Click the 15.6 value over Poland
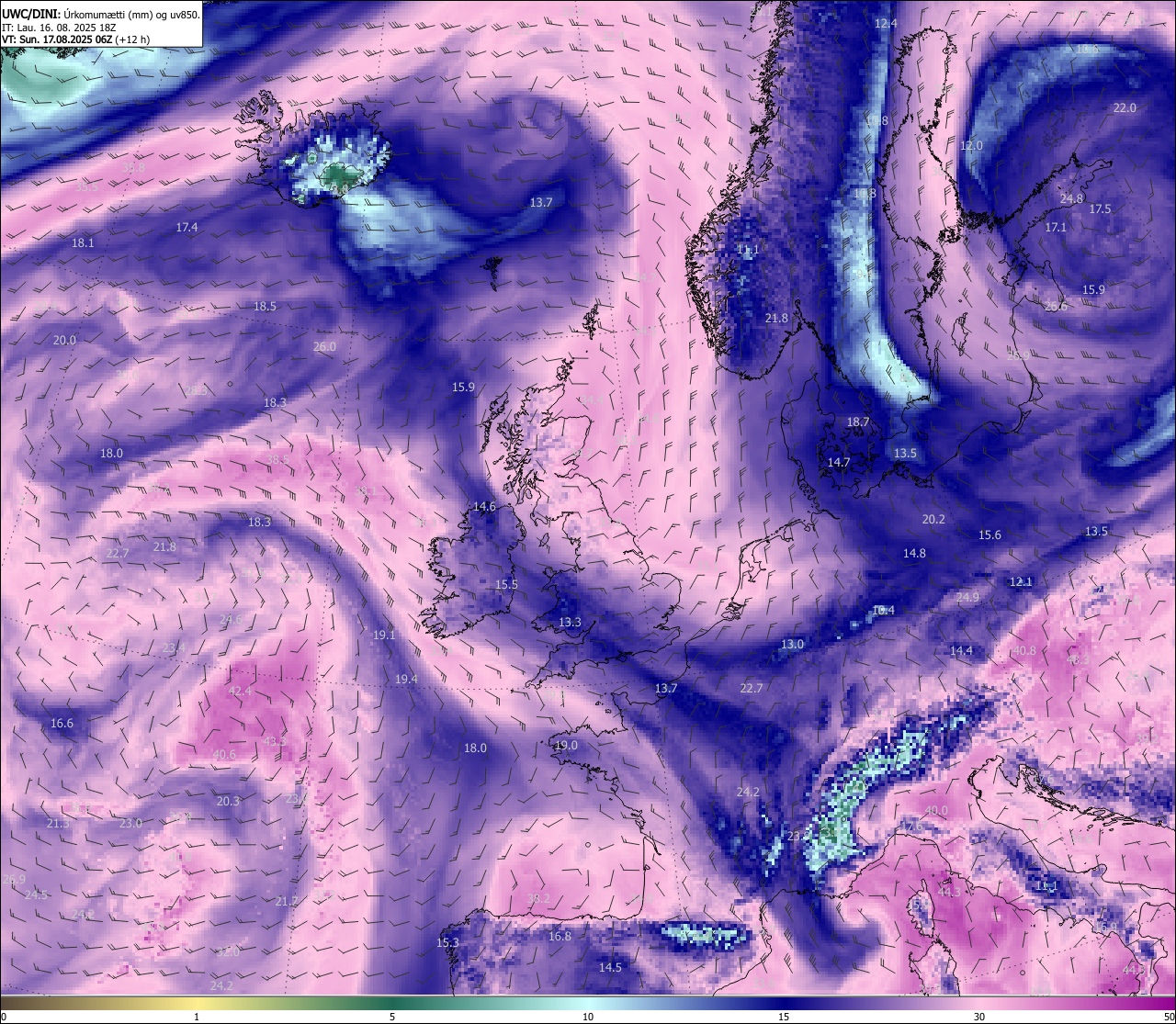The height and width of the screenshot is (1024, 1176). pyautogui.click(x=989, y=535)
